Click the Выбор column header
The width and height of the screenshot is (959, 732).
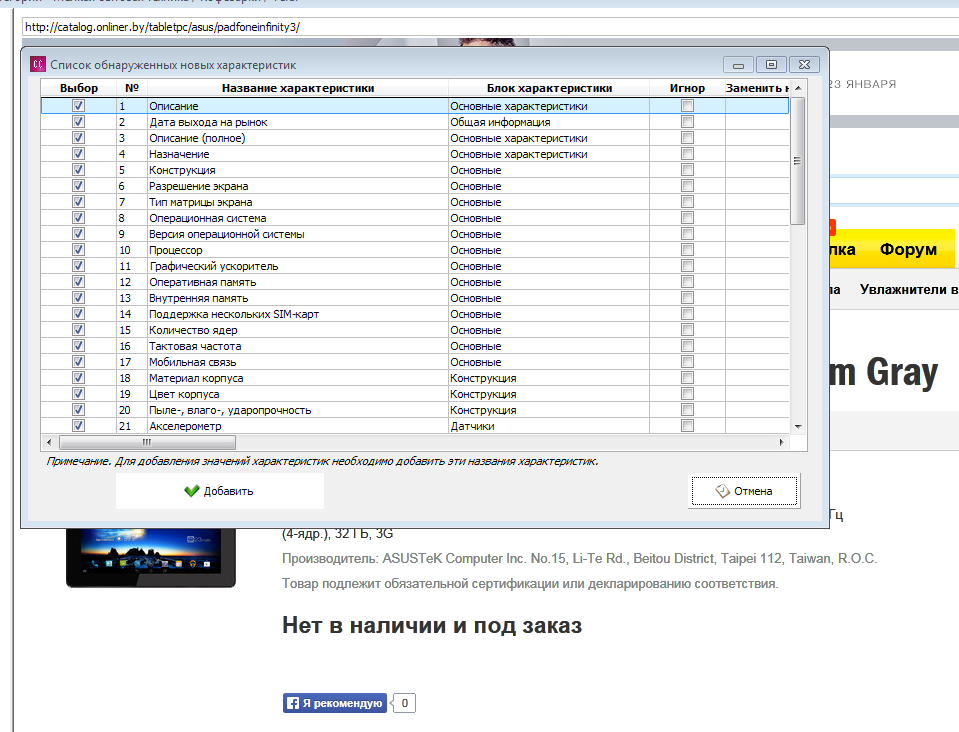pos(79,88)
